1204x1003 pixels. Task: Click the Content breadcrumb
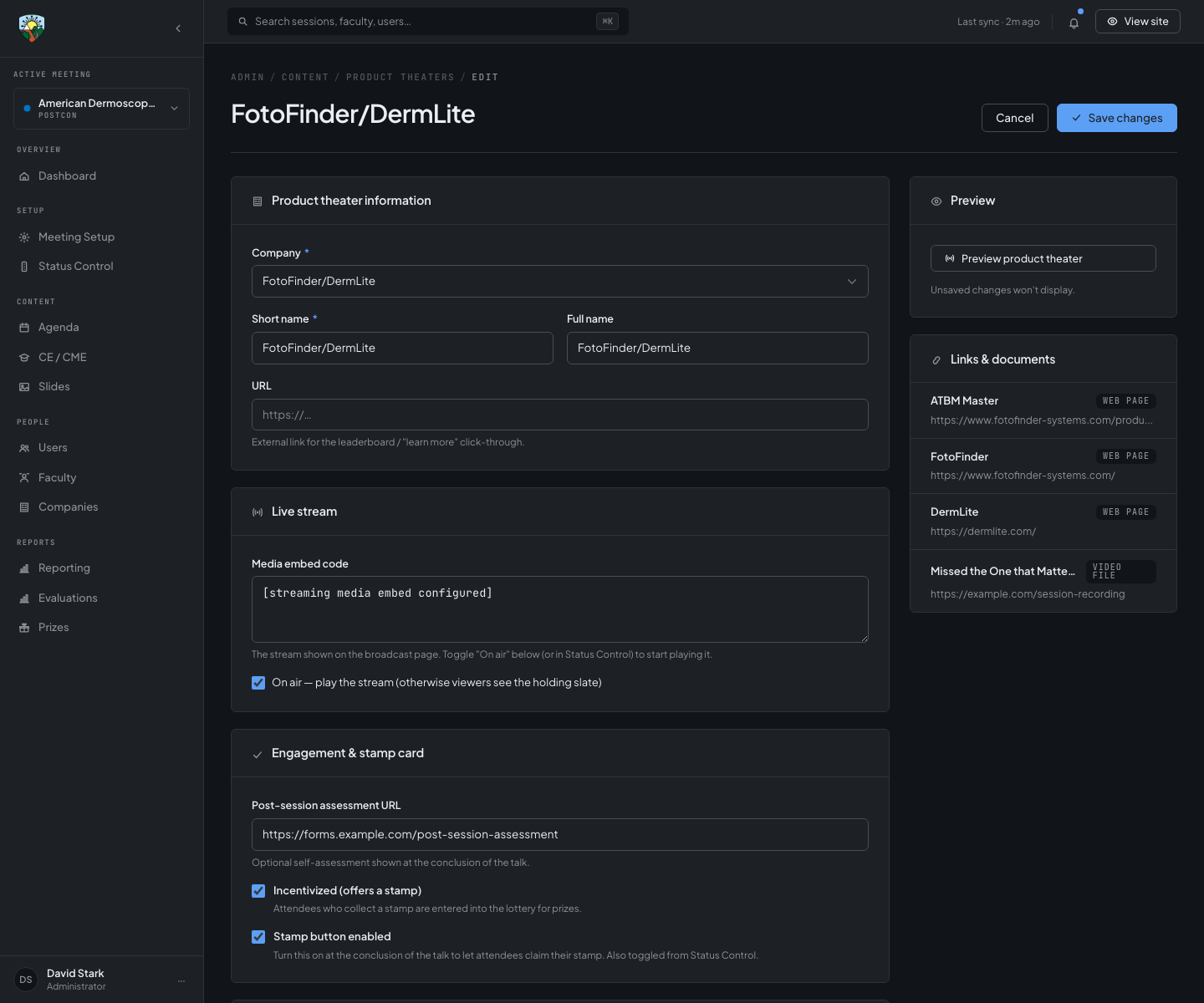305,77
